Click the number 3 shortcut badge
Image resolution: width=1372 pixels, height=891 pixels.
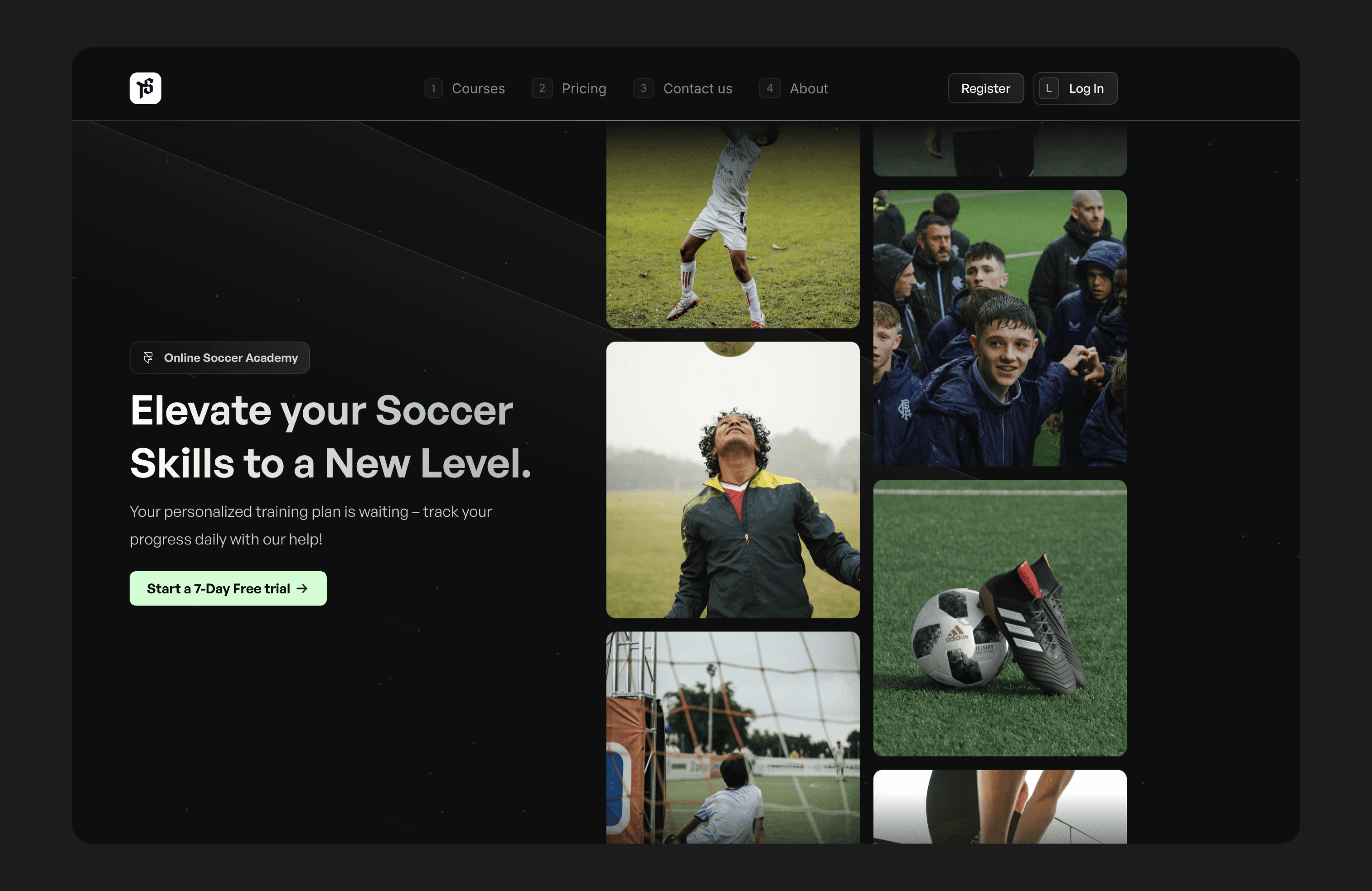pyautogui.click(x=643, y=88)
